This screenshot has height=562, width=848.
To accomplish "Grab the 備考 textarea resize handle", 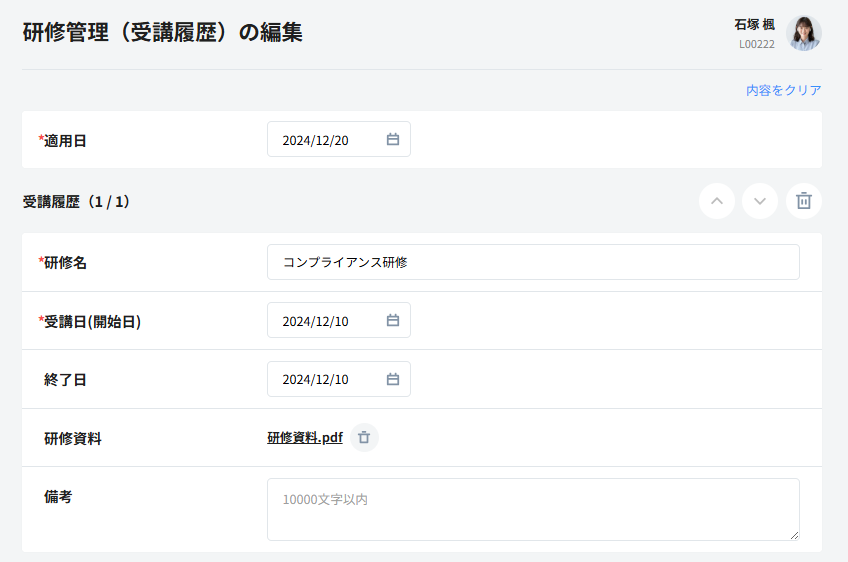I will click(x=794, y=535).
